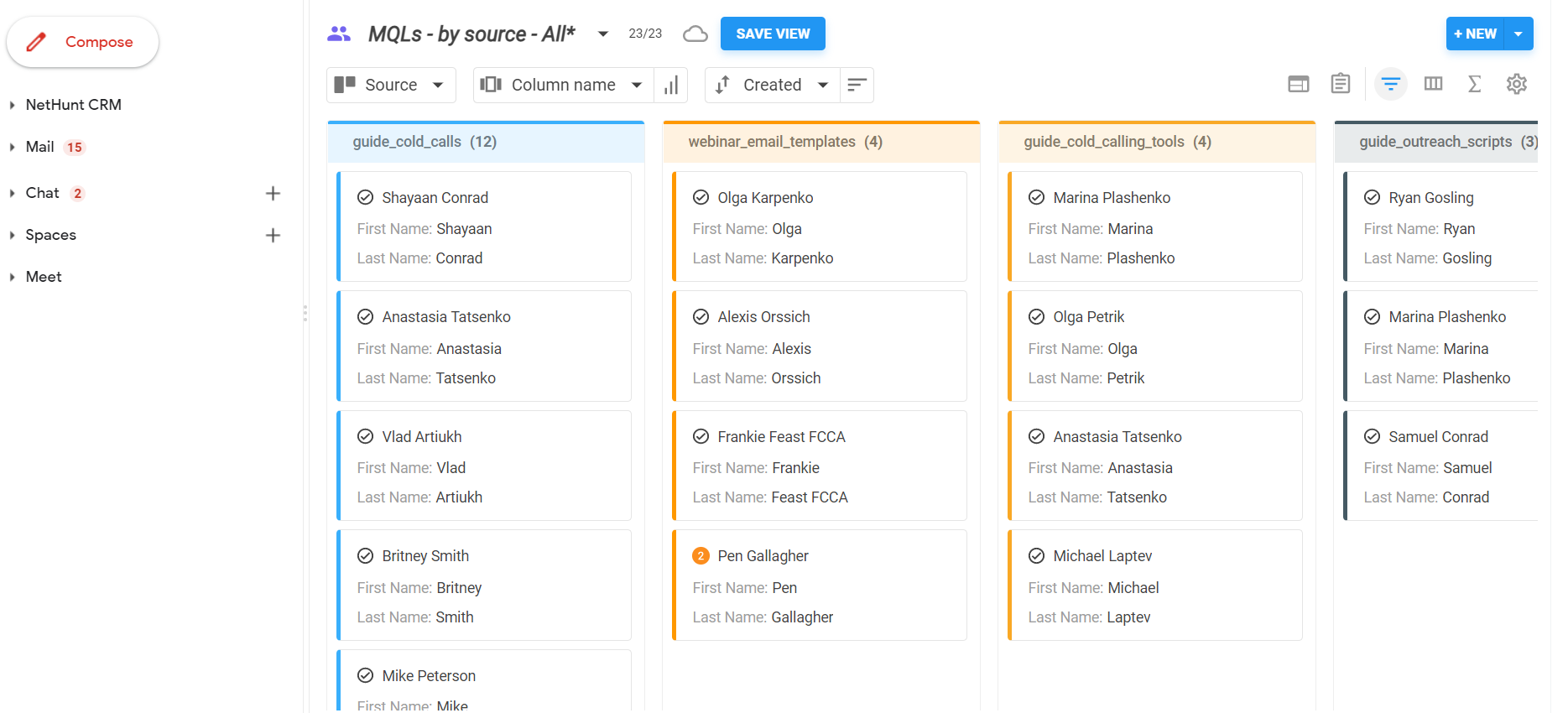Open the Source grouping dropdown

[x=391, y=85]
